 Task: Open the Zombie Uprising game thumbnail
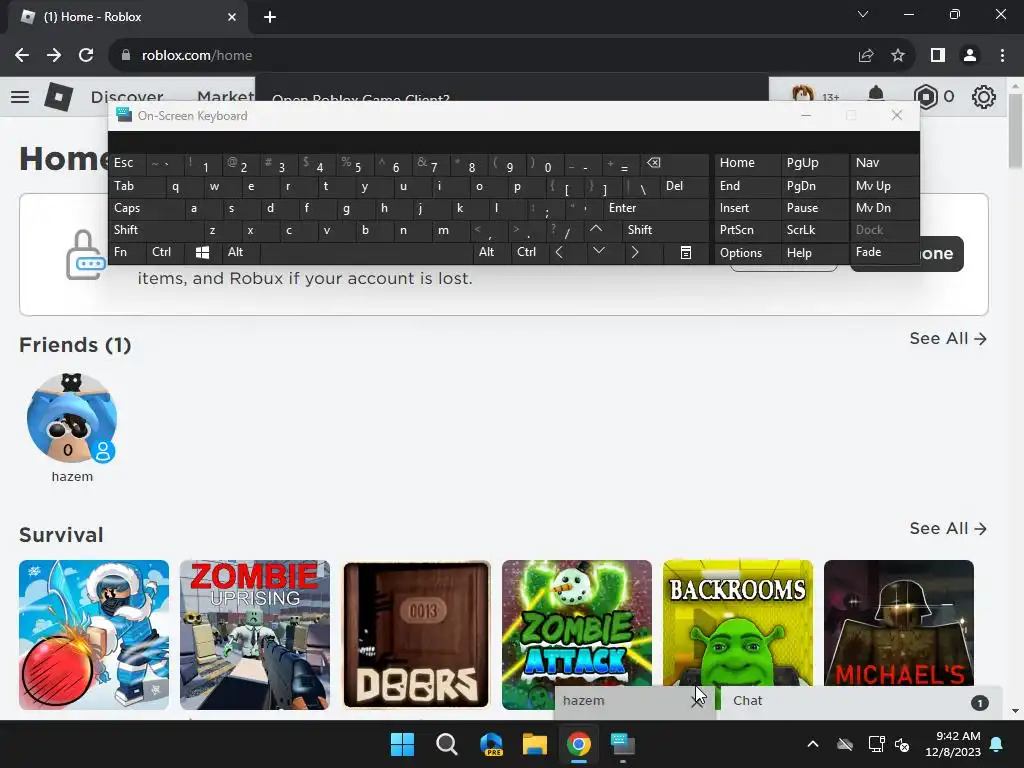(255, 635)
